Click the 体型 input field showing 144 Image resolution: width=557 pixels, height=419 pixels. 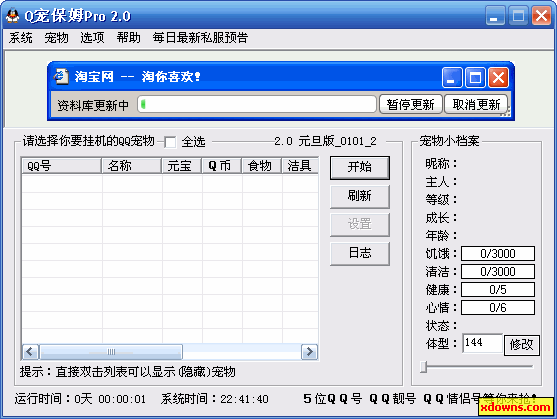pos(482,343)
